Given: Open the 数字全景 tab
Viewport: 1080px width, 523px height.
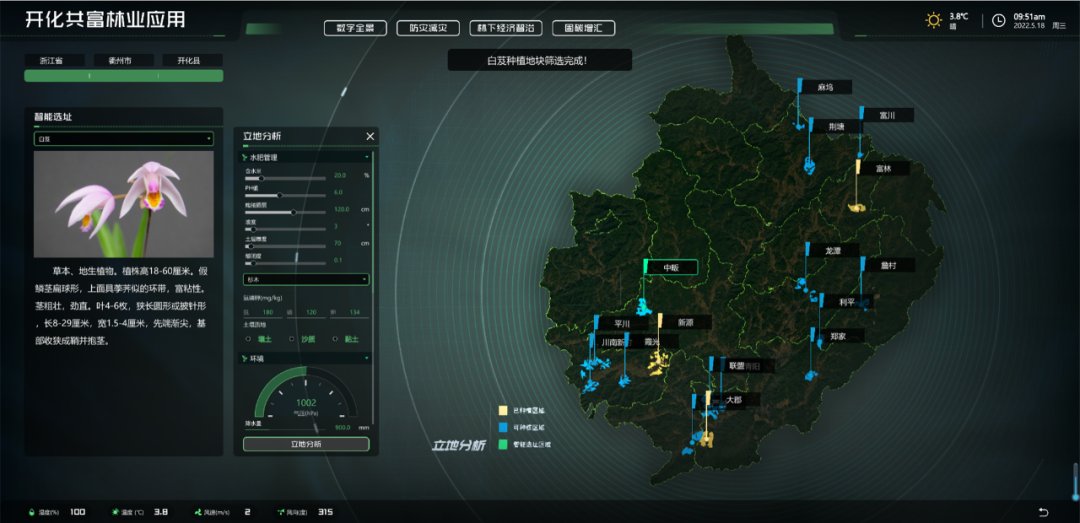Looking at the screenshot, I should tap(355, 28).
